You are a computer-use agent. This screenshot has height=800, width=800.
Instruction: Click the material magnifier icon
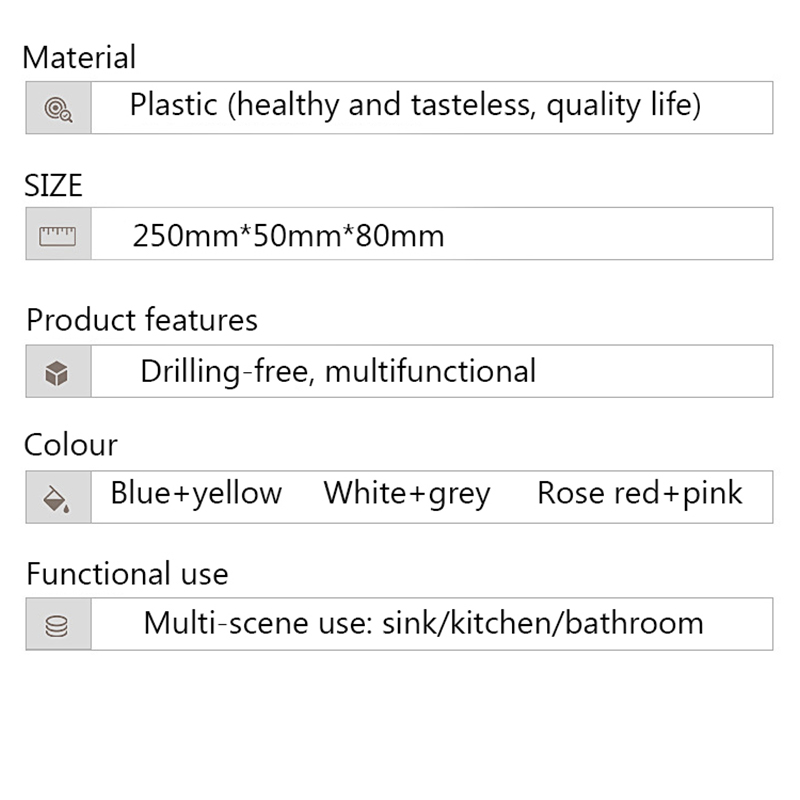pyautogui.click(x=58, y=108)
